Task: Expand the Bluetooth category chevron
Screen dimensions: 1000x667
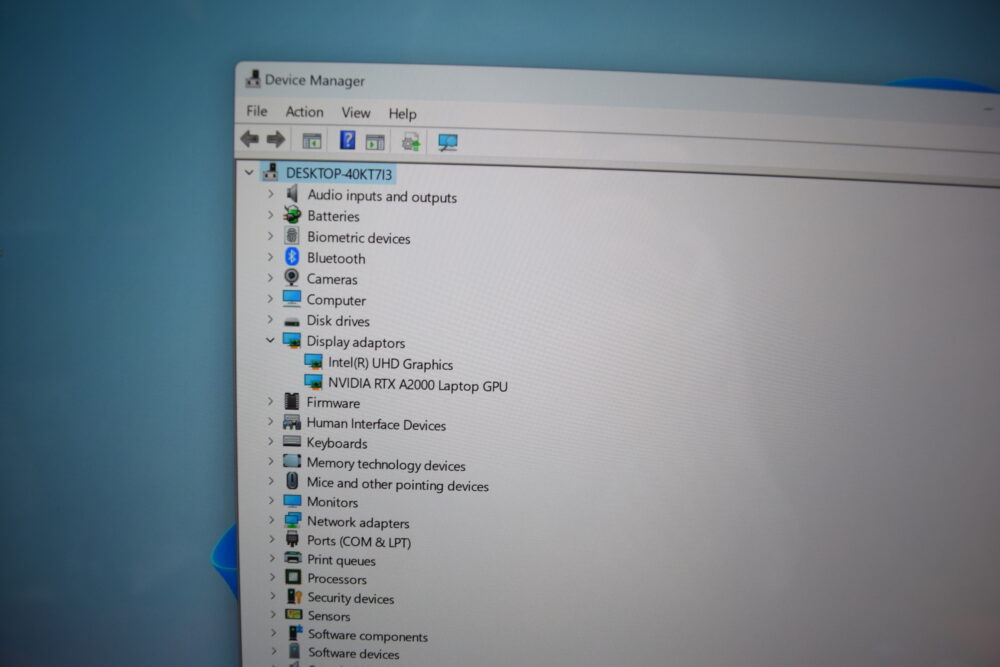Action: pos(270,257)
